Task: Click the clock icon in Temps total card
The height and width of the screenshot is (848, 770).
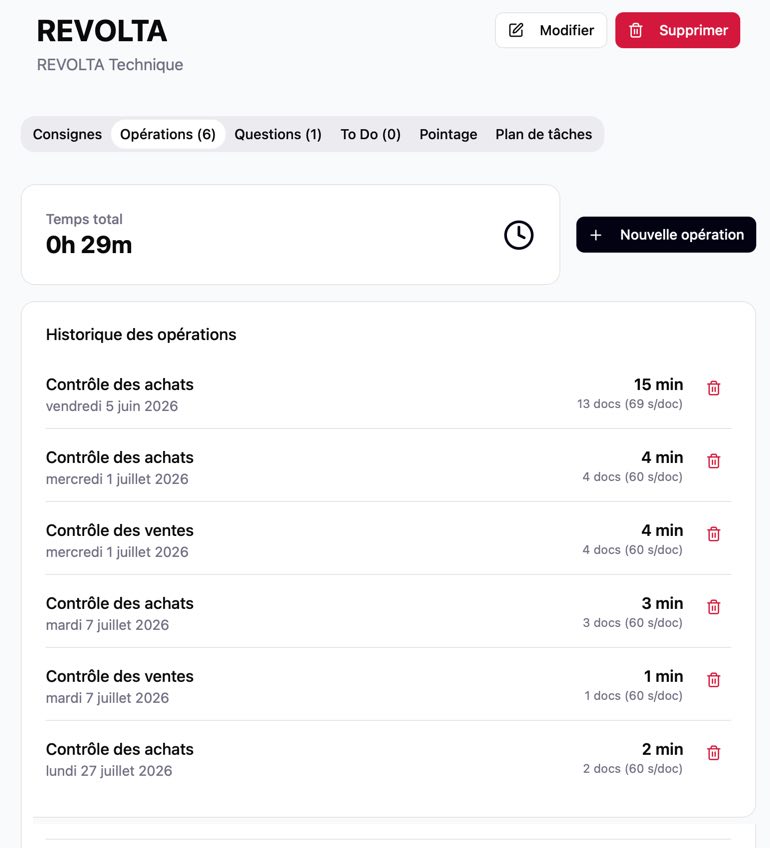Action: click(519, 235)
